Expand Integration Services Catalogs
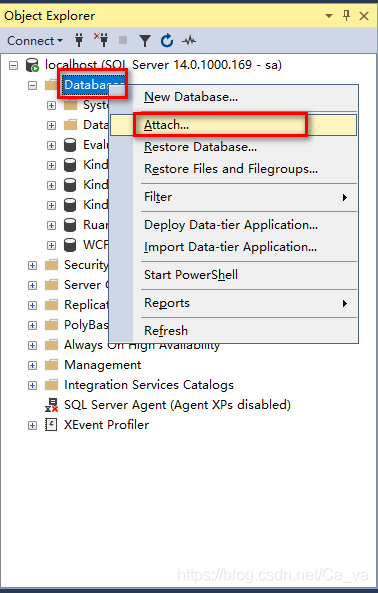378x593 pixels. tap(33, 386)
